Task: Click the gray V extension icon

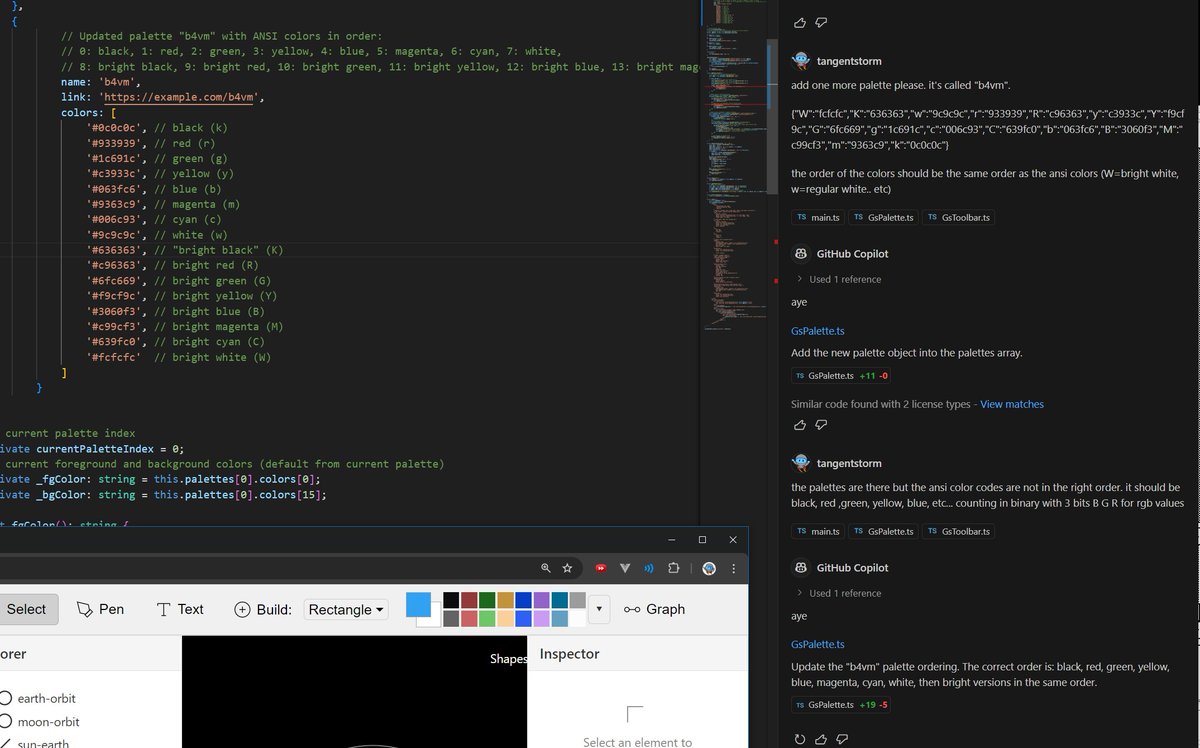Action: (x=625, y=568)
